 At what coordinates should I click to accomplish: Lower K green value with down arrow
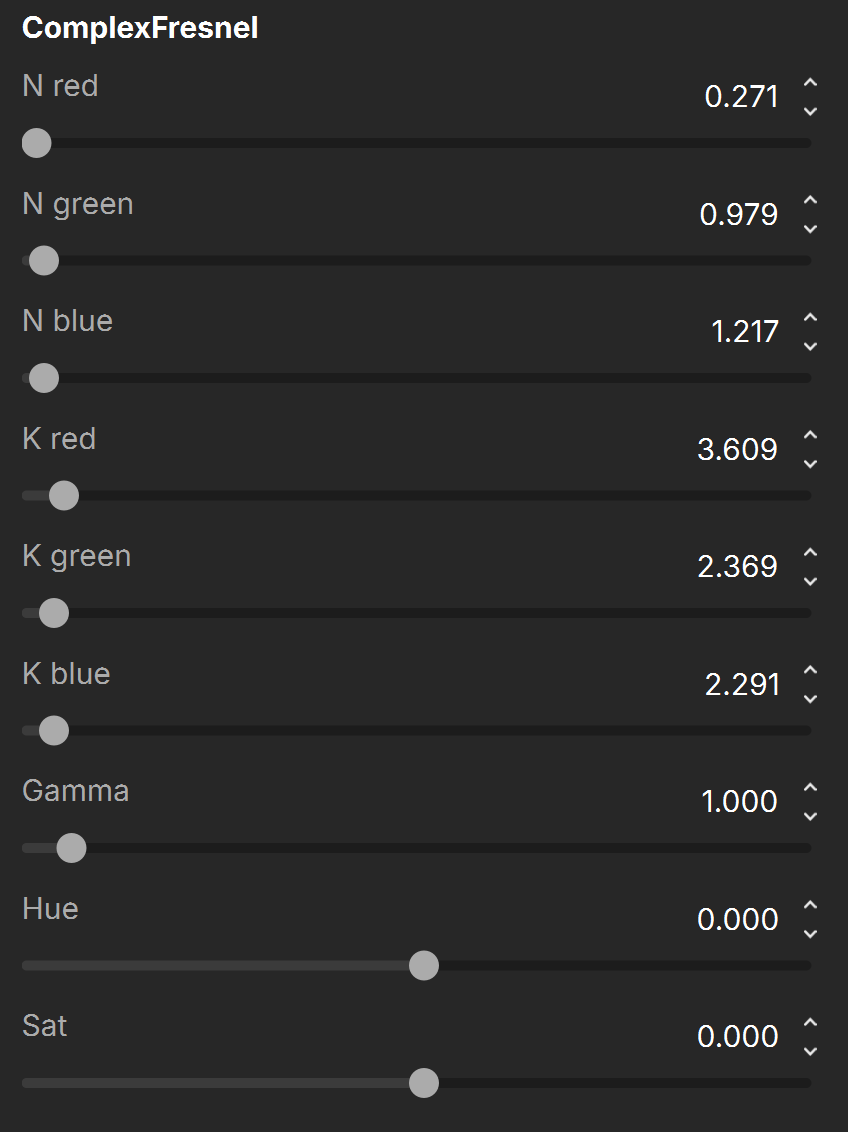[810, 581]
